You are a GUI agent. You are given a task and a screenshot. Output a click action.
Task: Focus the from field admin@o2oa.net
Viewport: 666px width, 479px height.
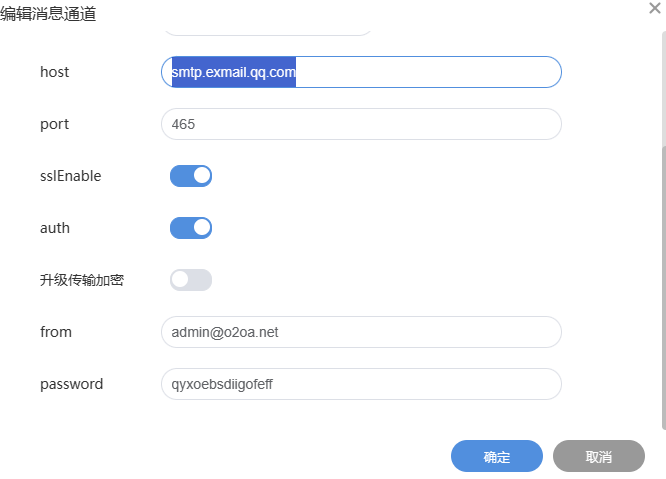(x=360, y=332)
